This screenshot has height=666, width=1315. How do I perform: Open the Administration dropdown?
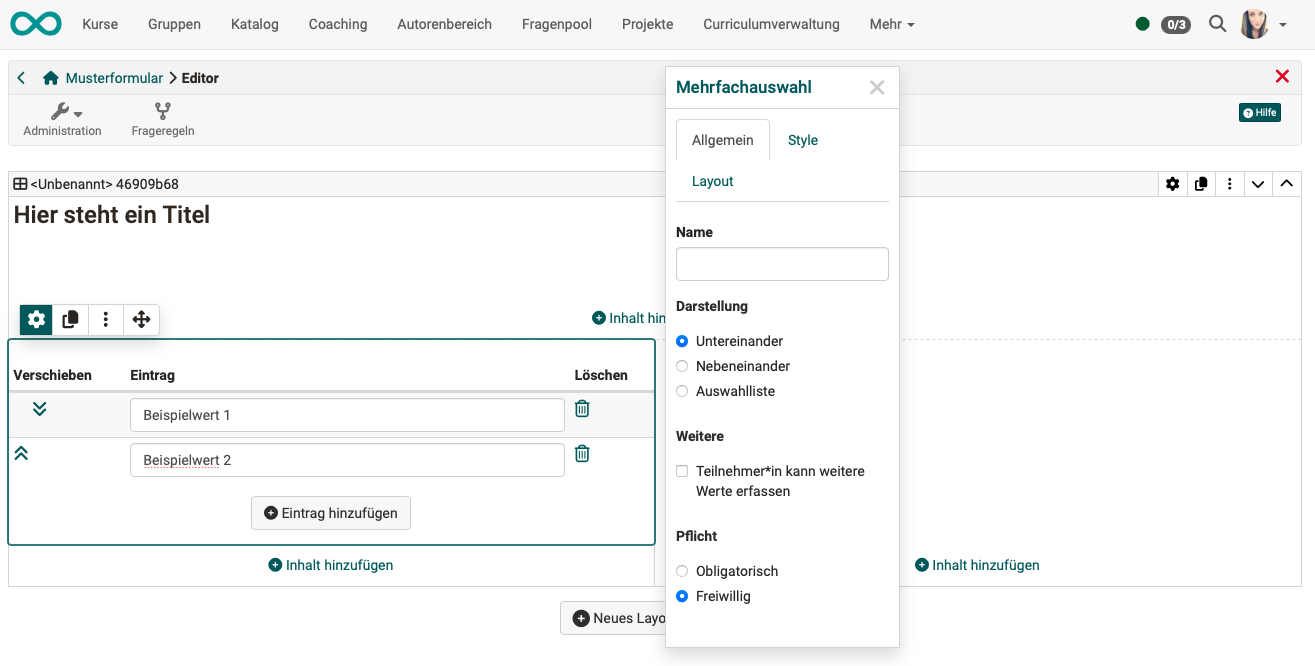[x=62, y=120]
